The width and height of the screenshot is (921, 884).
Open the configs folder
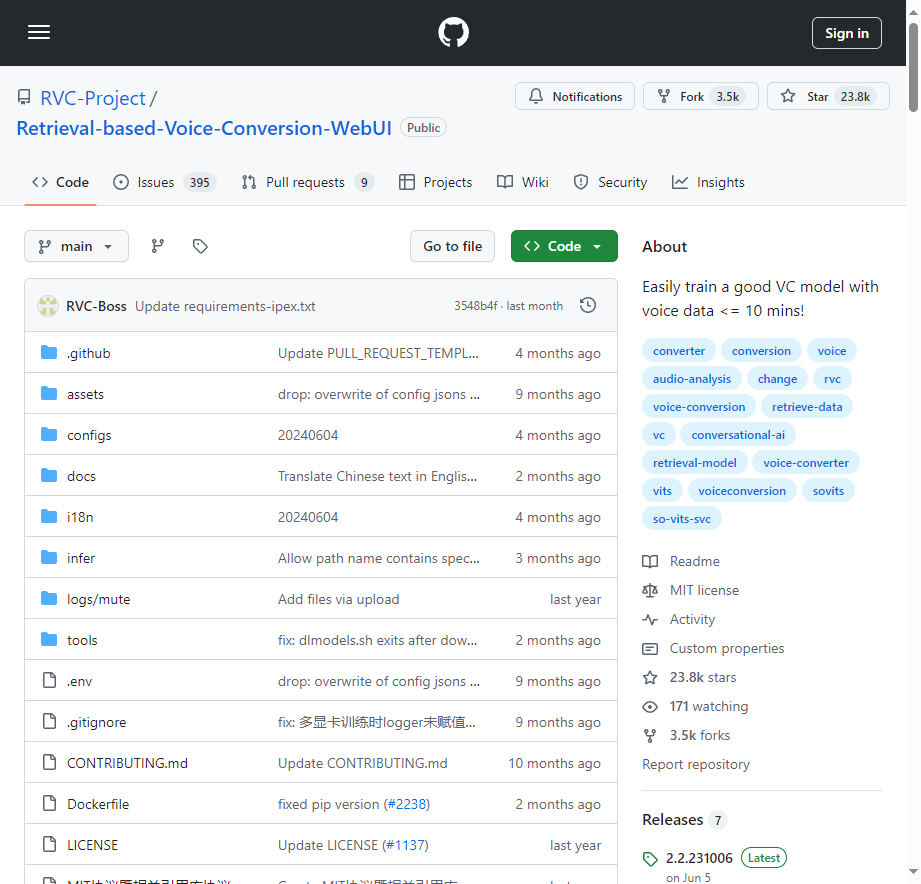point(89,435)
